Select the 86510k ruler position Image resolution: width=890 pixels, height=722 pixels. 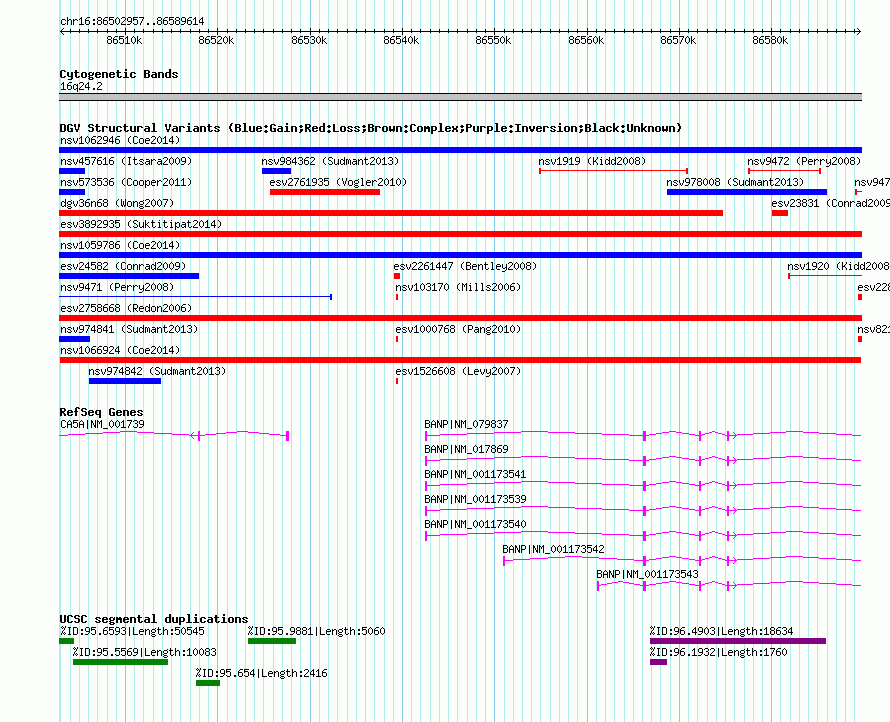124,40
